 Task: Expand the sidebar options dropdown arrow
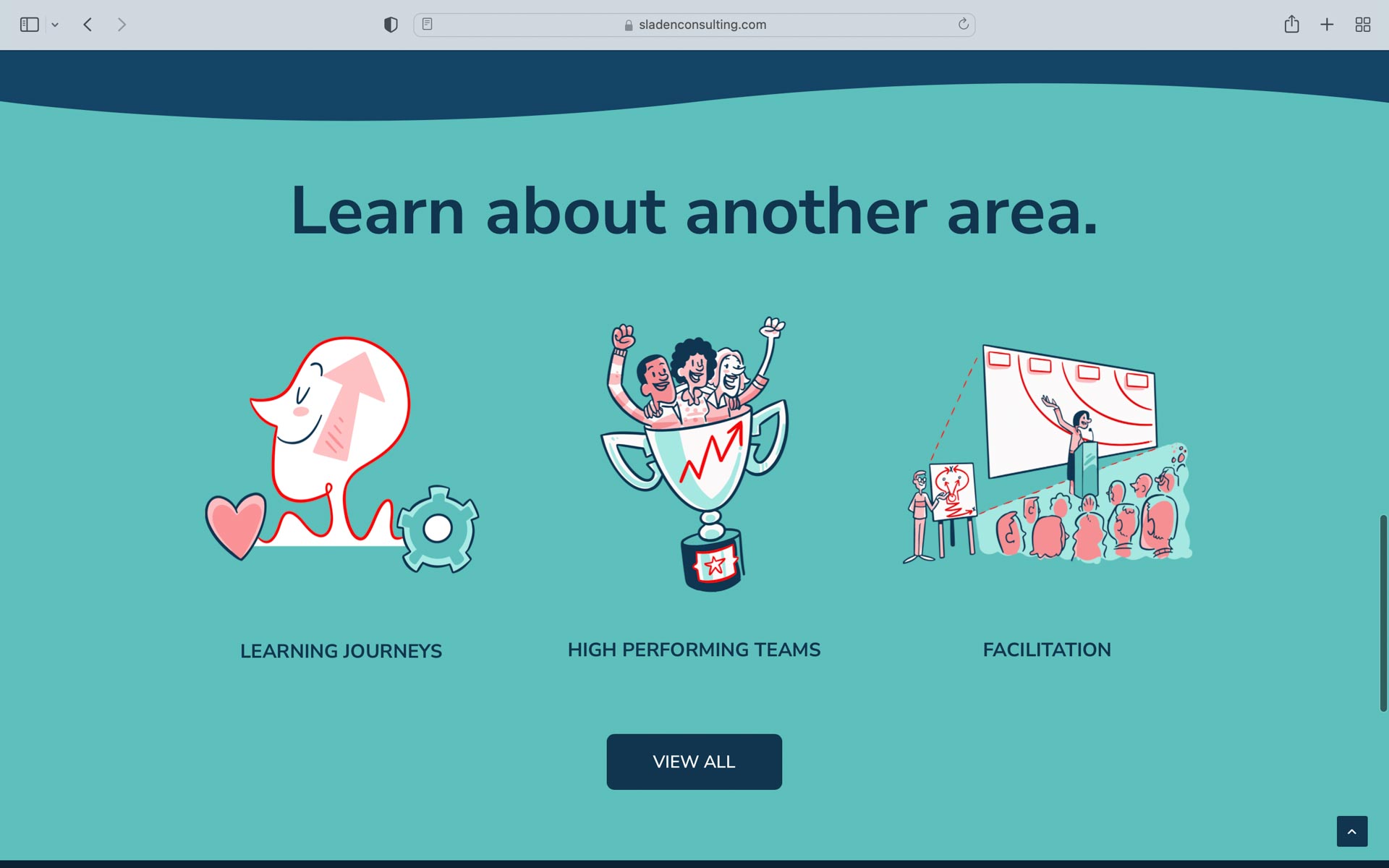click(x=55, y=25)
